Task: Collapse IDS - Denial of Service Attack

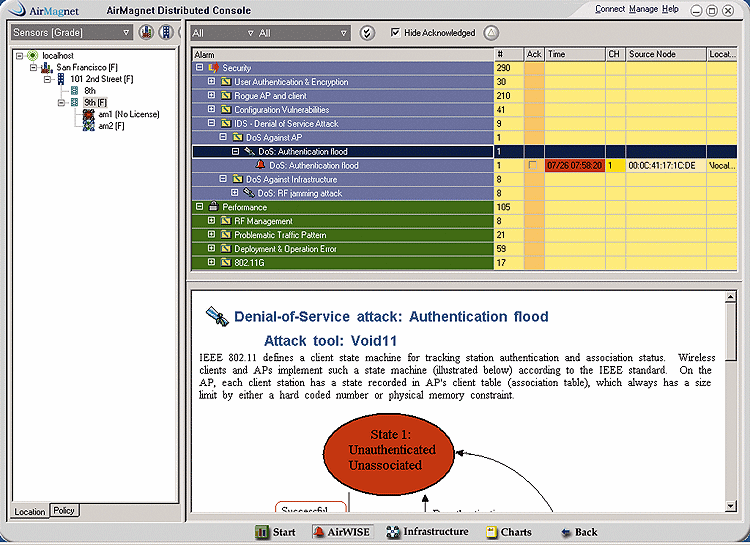Action: [x=211, y=123]
